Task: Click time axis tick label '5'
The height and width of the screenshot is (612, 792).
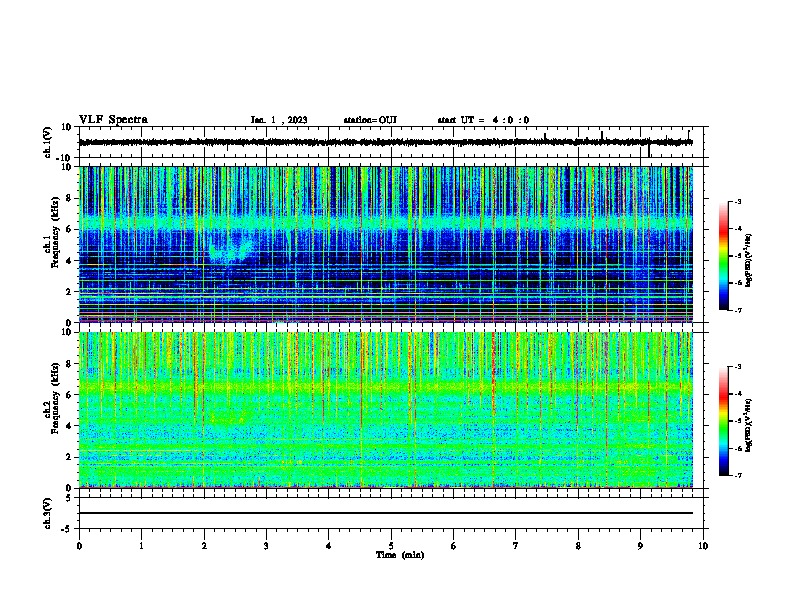Action: [x=391, y=546]
